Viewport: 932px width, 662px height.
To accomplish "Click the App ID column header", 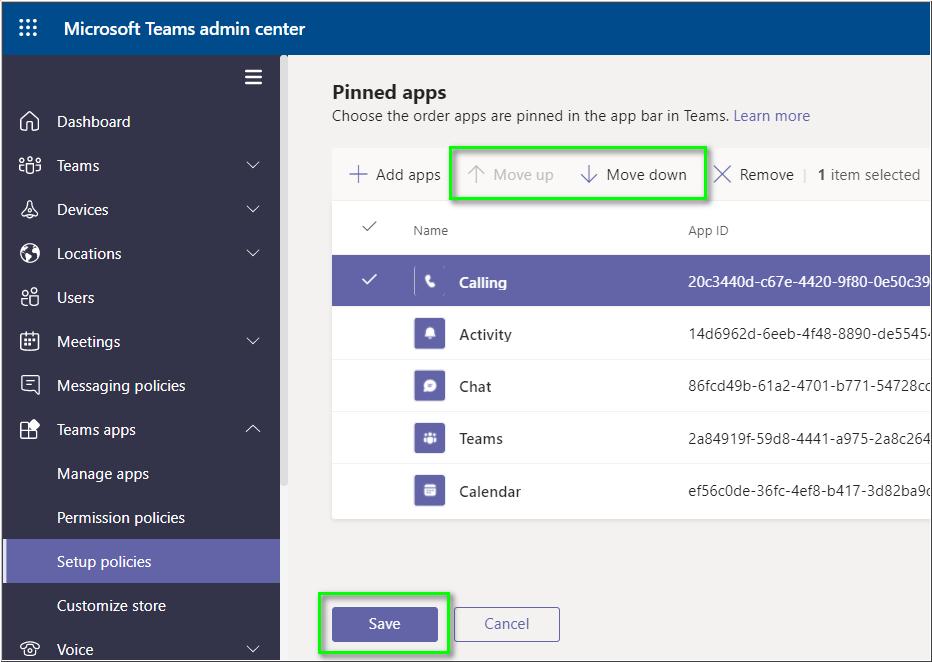I will 708,231.
